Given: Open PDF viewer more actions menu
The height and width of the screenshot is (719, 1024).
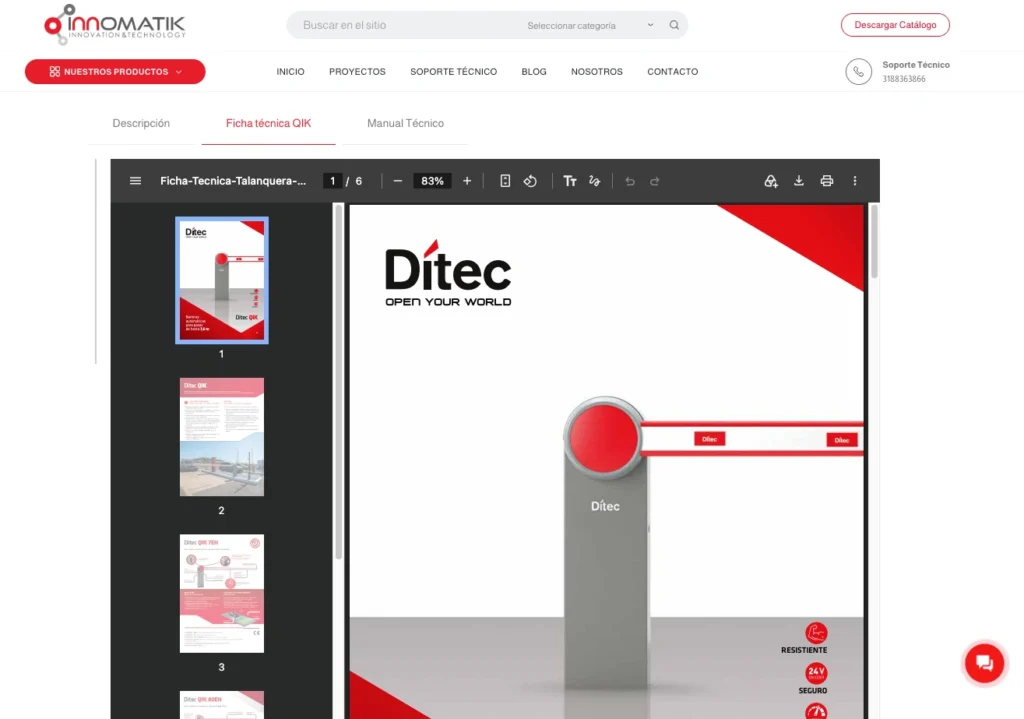Looking at the screenshot, I should click(855, 181).
